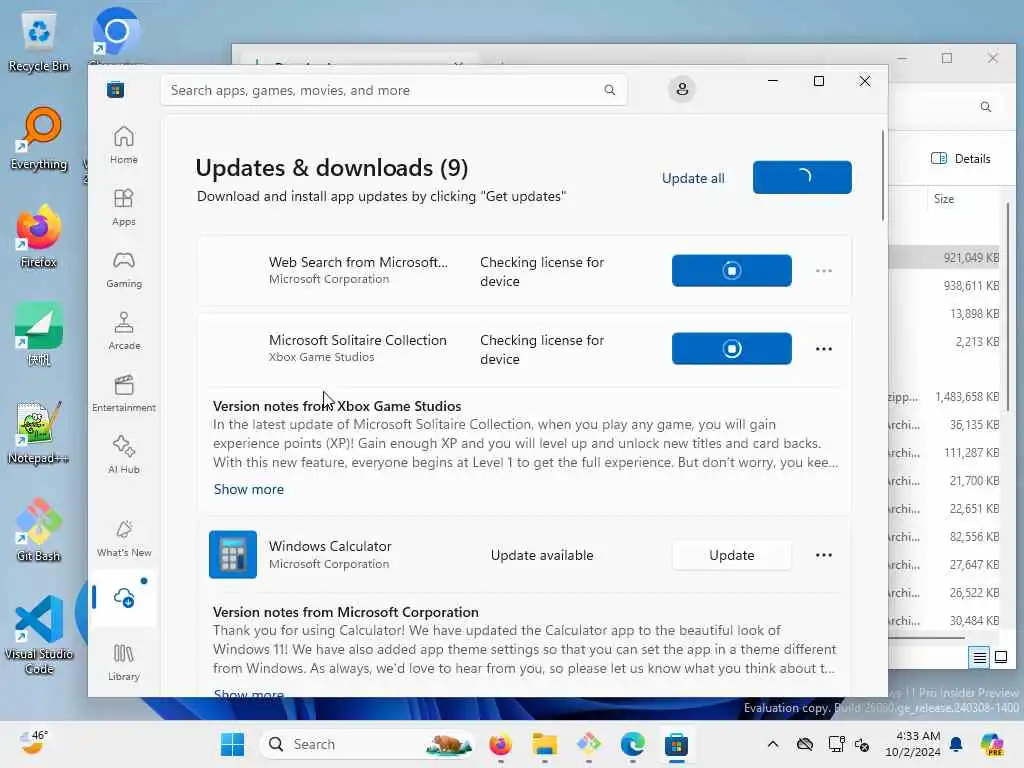Open the Arcade section

tap(123, 331)
